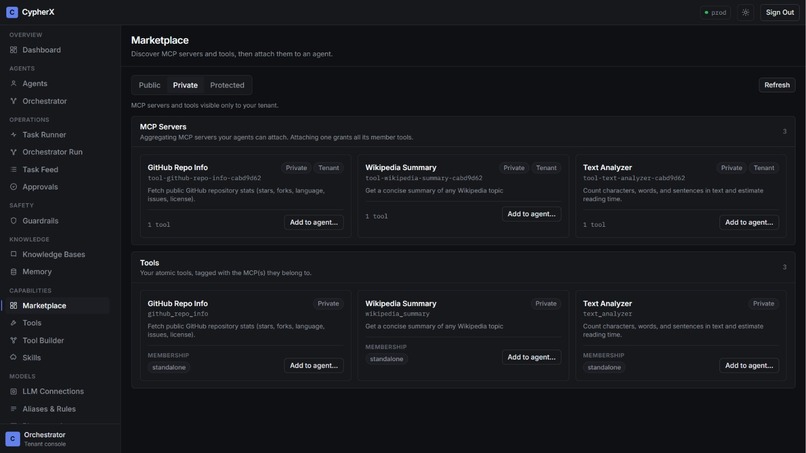Add github_repo_info tool to agent

[x=314, y=366]
